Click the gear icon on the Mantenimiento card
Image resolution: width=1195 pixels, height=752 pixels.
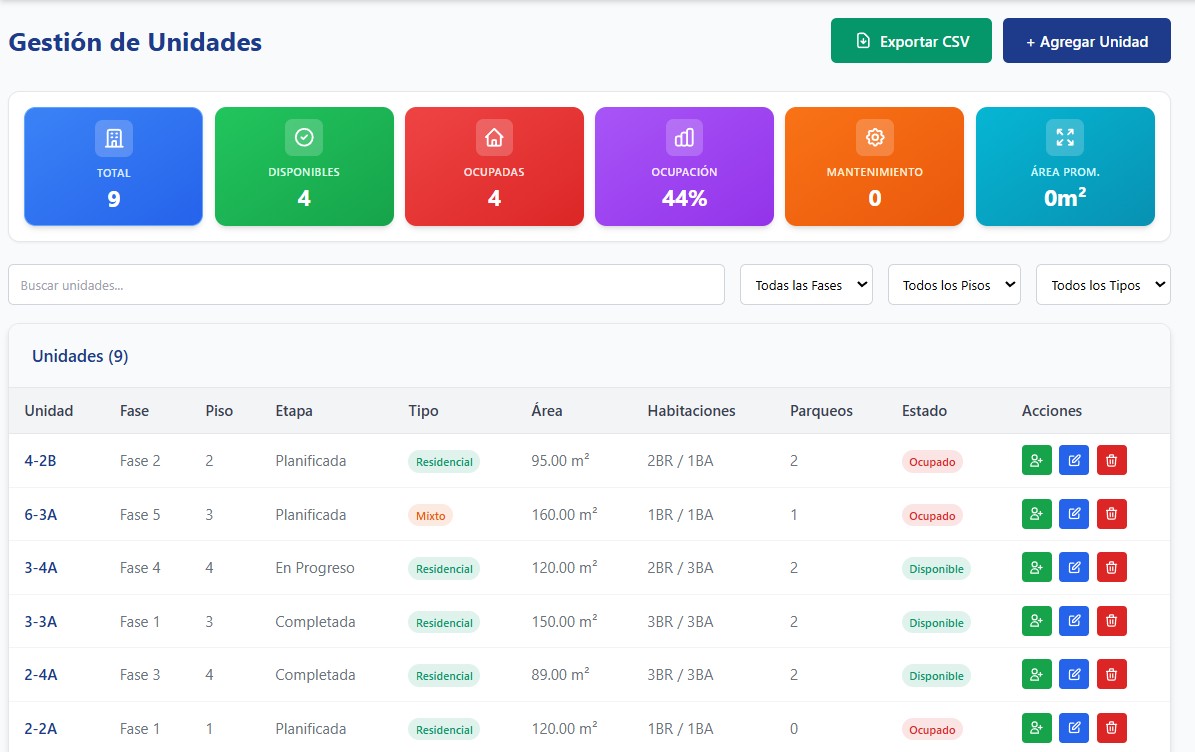[874, 138]
